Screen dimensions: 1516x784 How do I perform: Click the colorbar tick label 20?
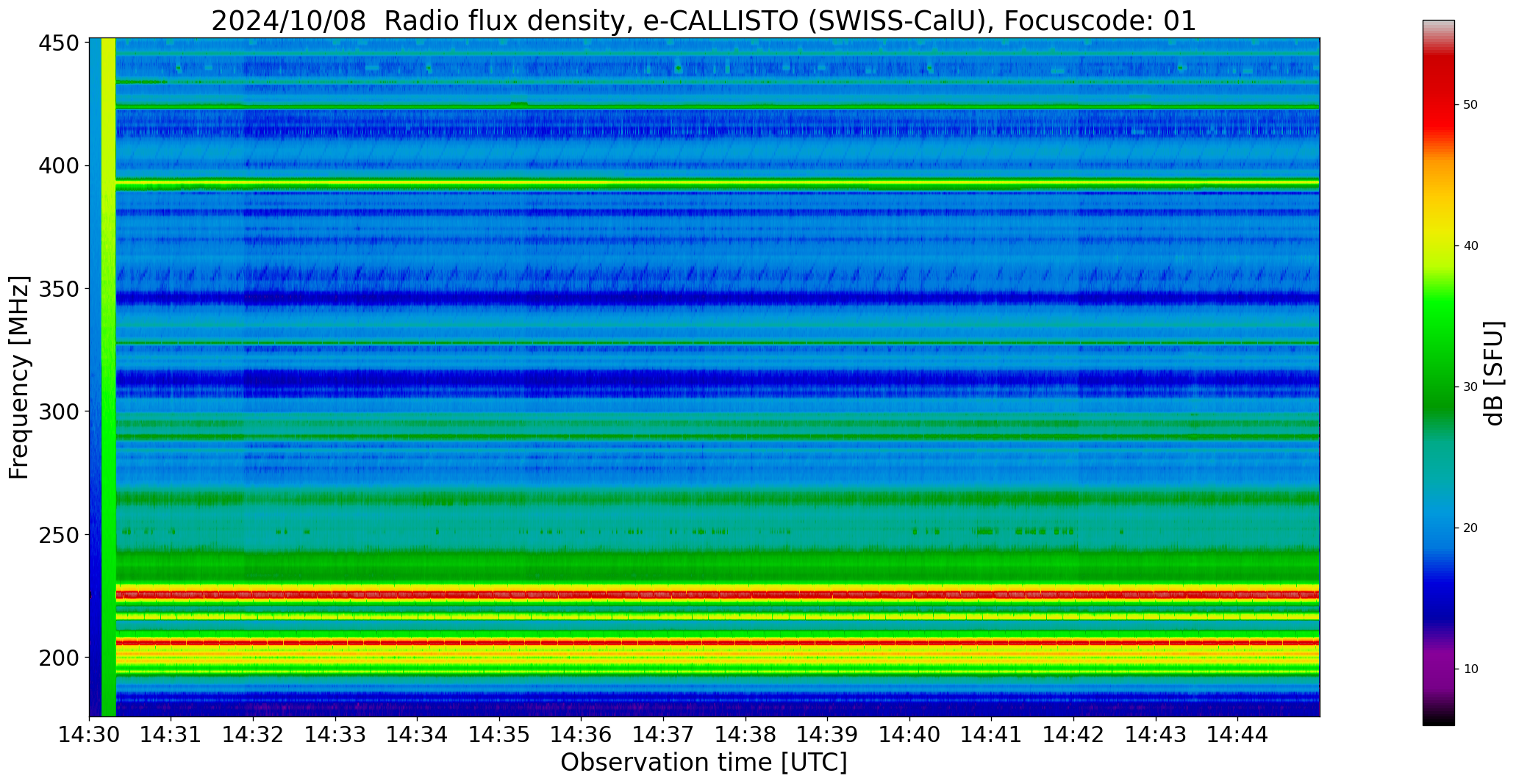pyautogui.click(x=1470, y=528)
